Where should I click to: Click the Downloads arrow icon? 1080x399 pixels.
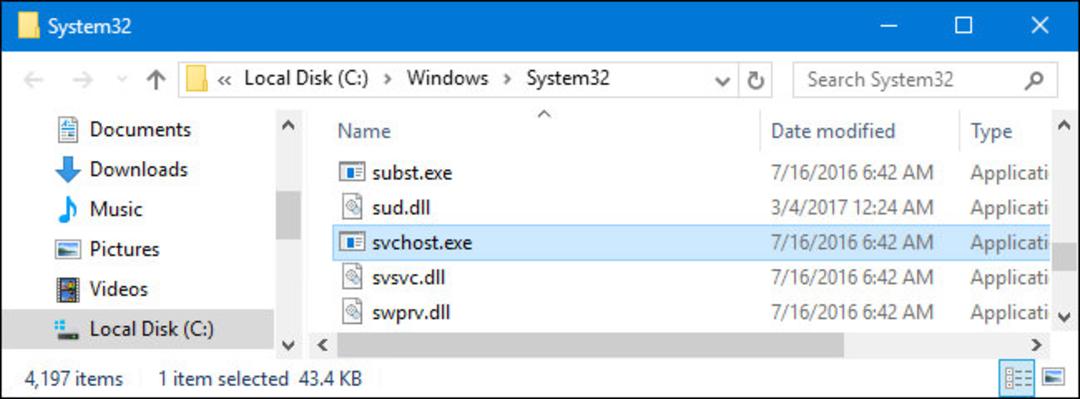(x=68, y=170)
